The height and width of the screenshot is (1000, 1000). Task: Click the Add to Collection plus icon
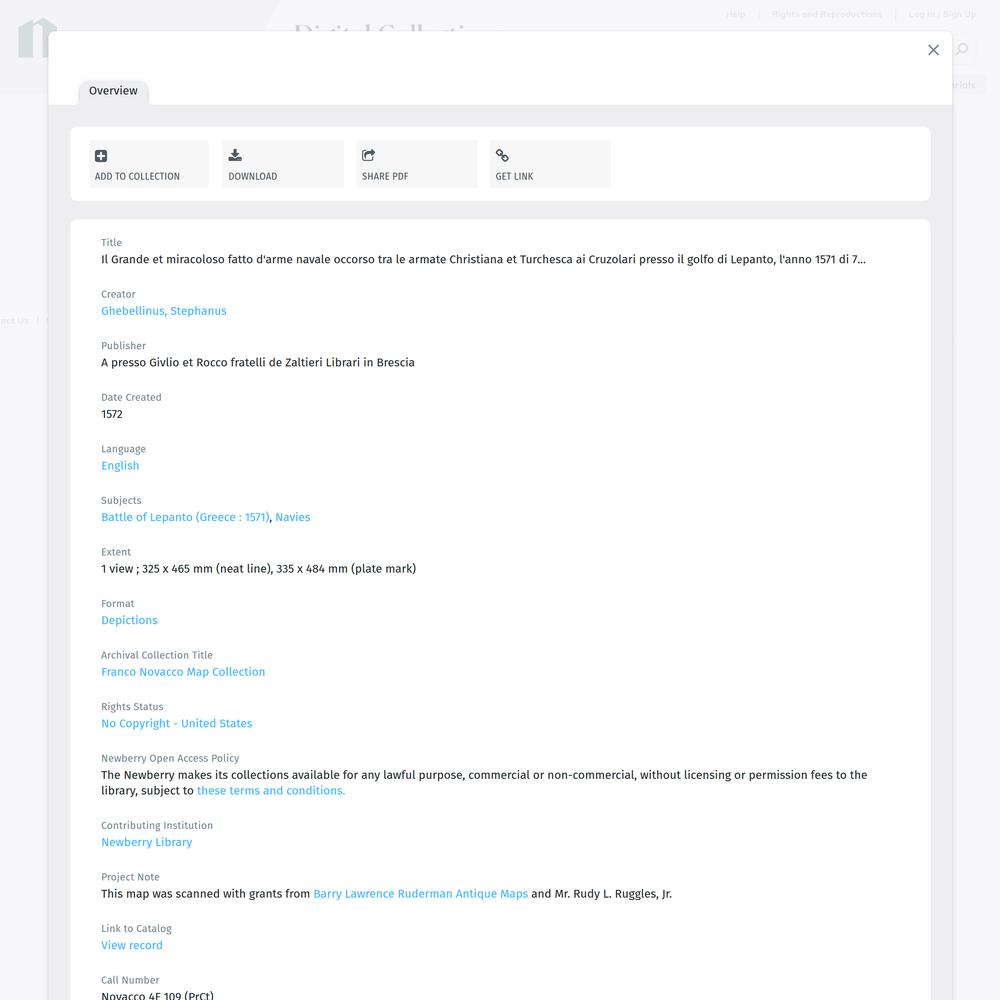[x=101, y=156]
